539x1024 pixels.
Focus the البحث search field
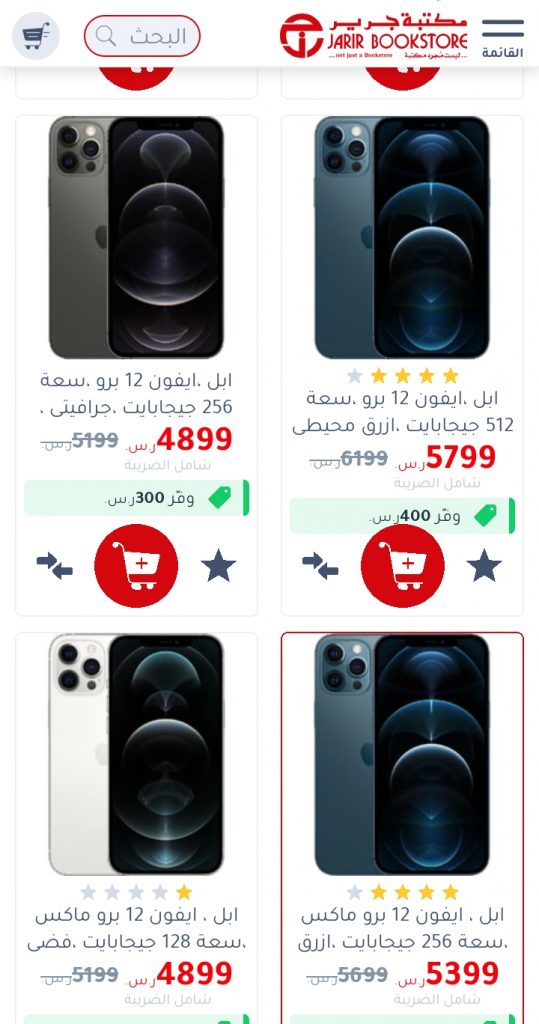[x=142, y=36]
